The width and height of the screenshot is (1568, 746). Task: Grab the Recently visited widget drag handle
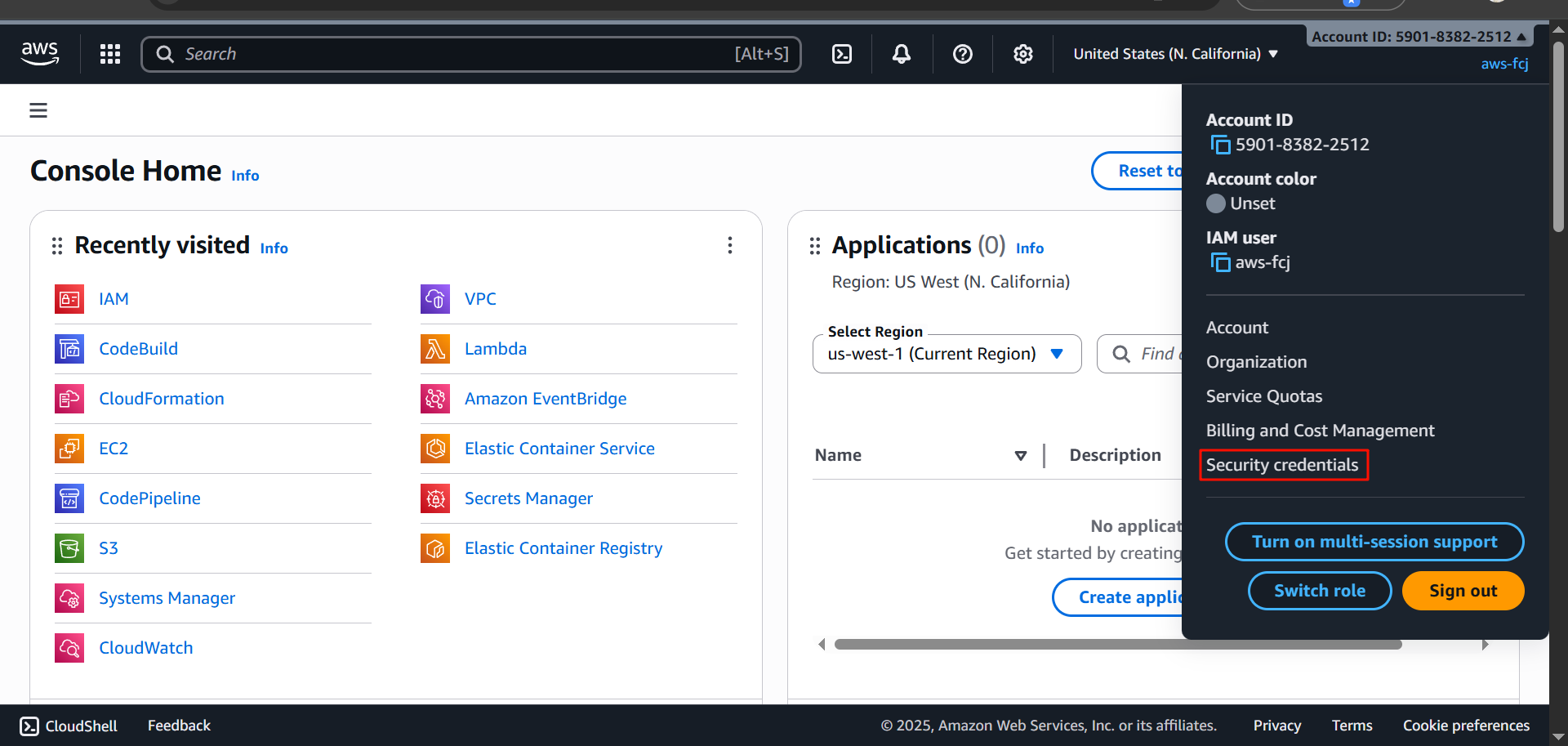(57, 246)
